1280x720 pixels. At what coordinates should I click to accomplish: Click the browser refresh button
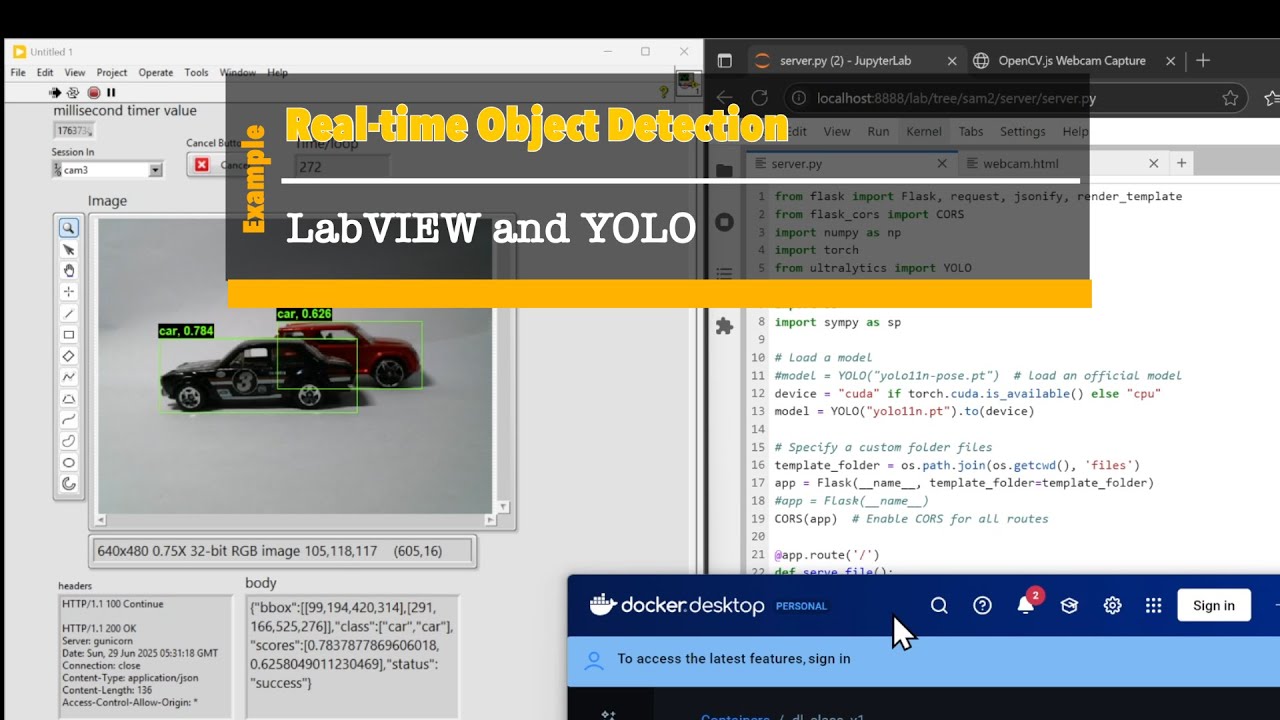[759, 98]
